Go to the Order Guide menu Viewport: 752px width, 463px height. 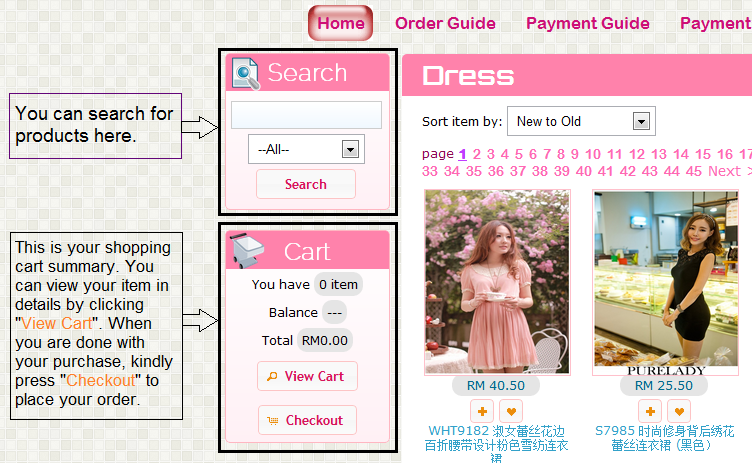[445, 23]
